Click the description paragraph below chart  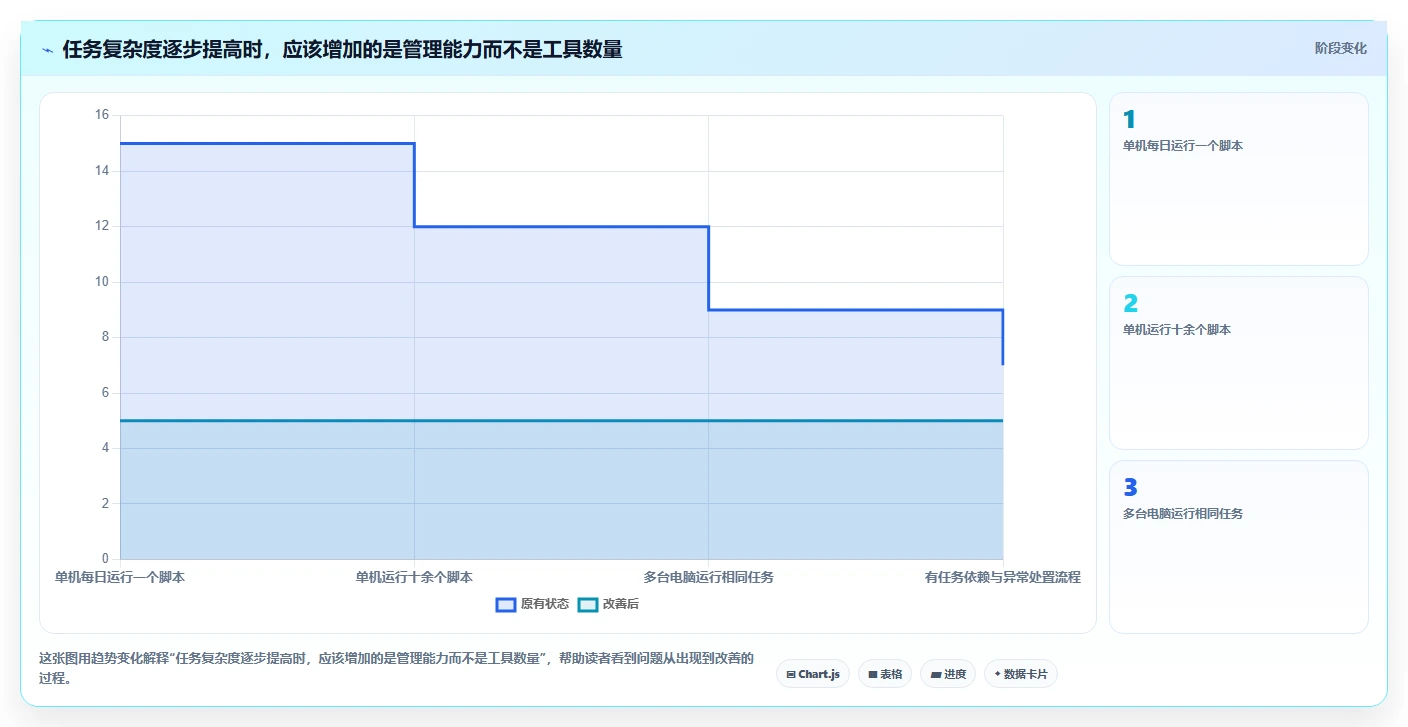(396, 668)
